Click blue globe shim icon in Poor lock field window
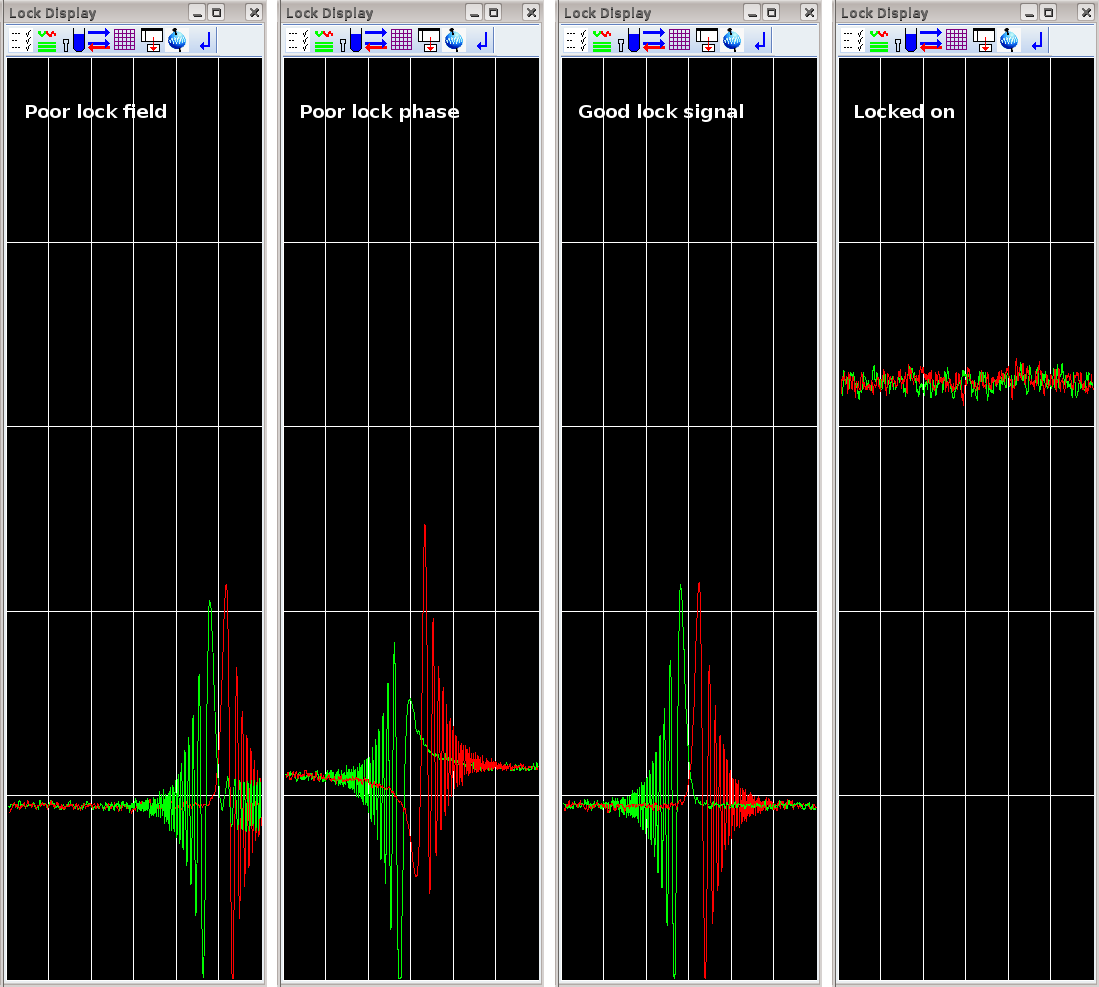Viewport: 1099px width, 987px height. click(177, 41)
